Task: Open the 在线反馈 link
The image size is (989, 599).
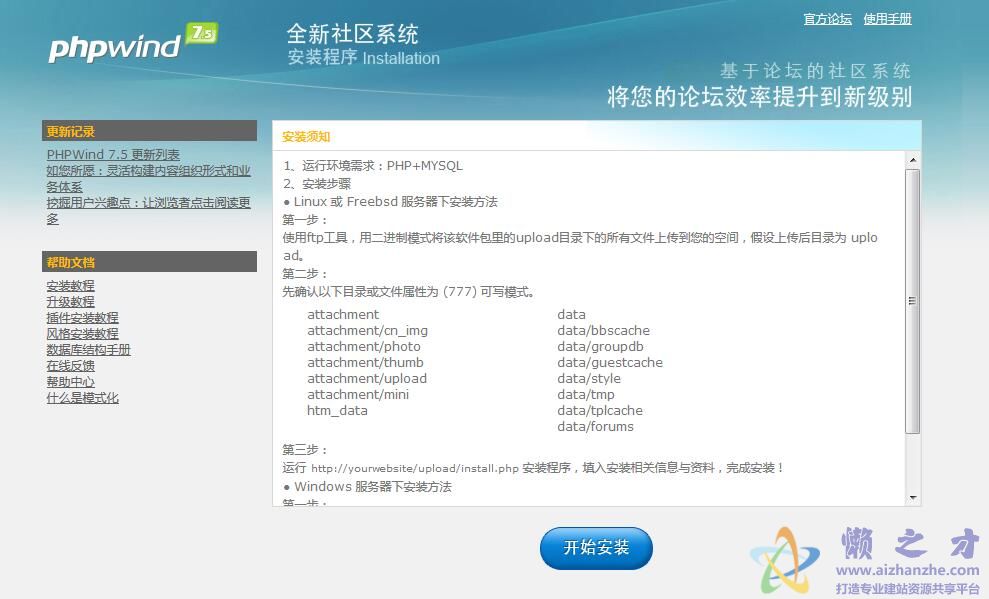Action: tap(70, 366)
